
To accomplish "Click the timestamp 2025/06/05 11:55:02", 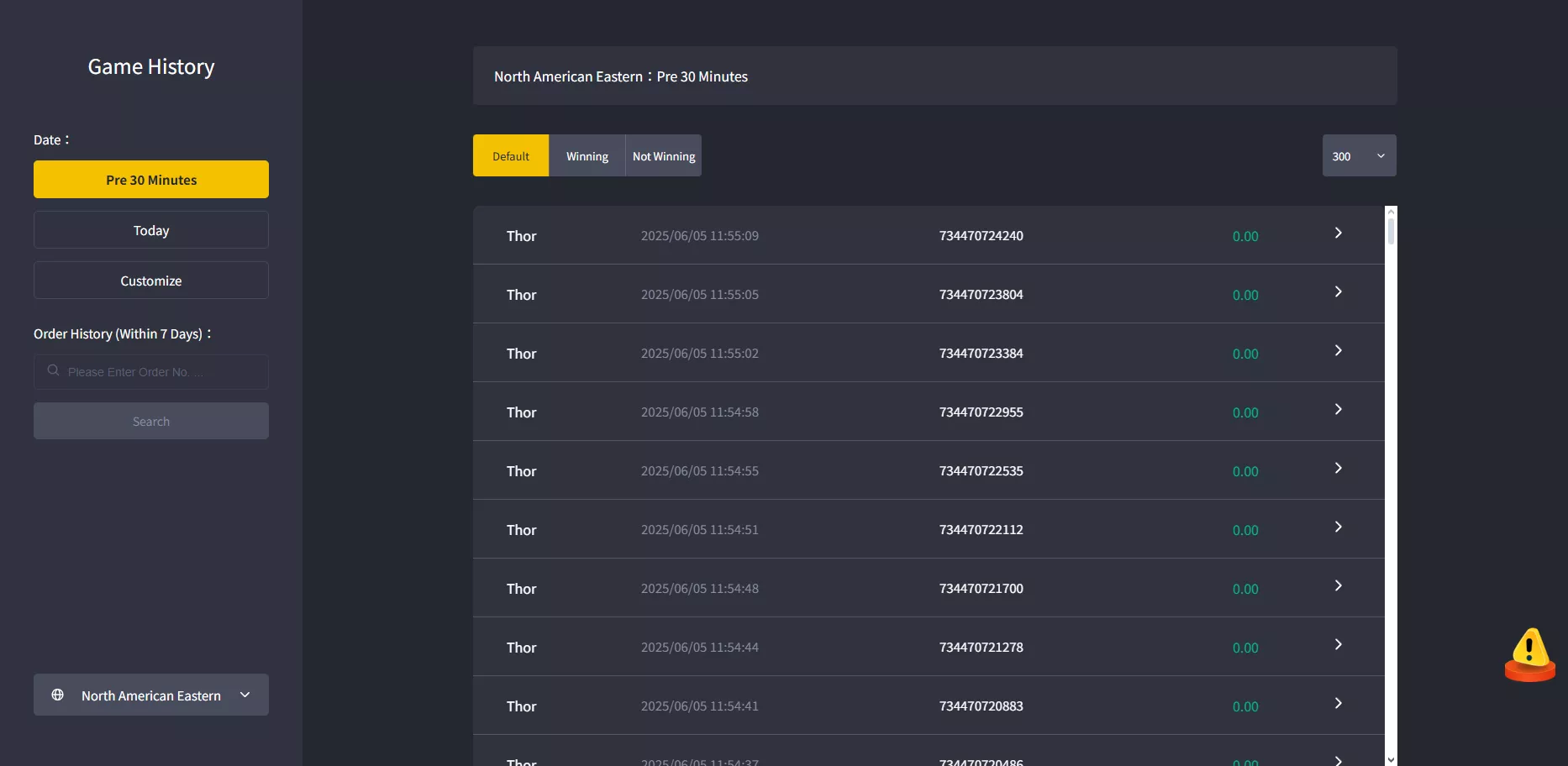I will pos(700,354).
